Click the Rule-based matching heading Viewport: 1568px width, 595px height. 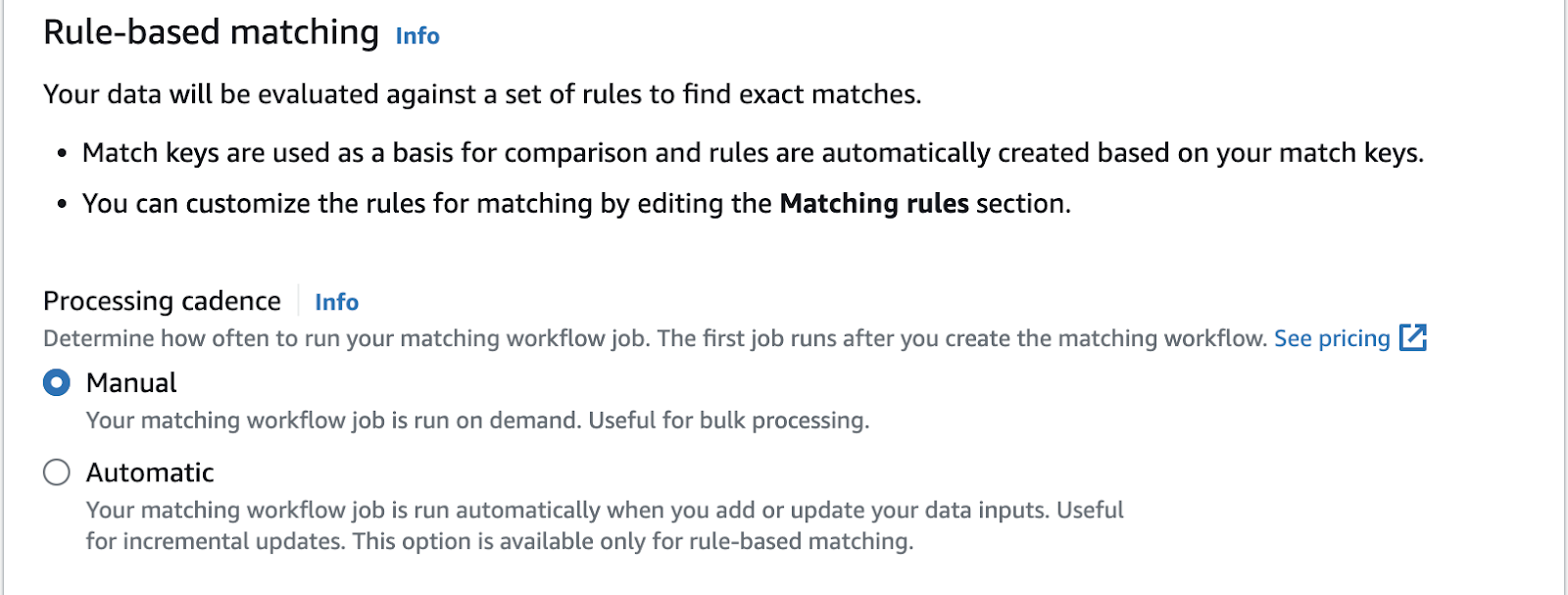pyautogui.click(x=211, y=32)
